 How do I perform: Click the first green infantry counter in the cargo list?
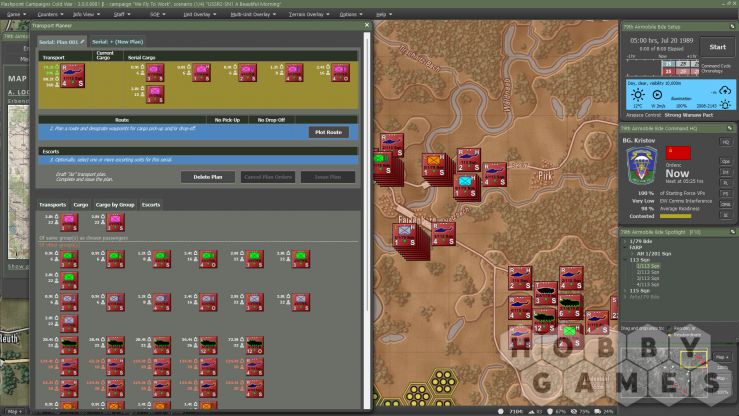pyautogui.click(x=69, y=259)
